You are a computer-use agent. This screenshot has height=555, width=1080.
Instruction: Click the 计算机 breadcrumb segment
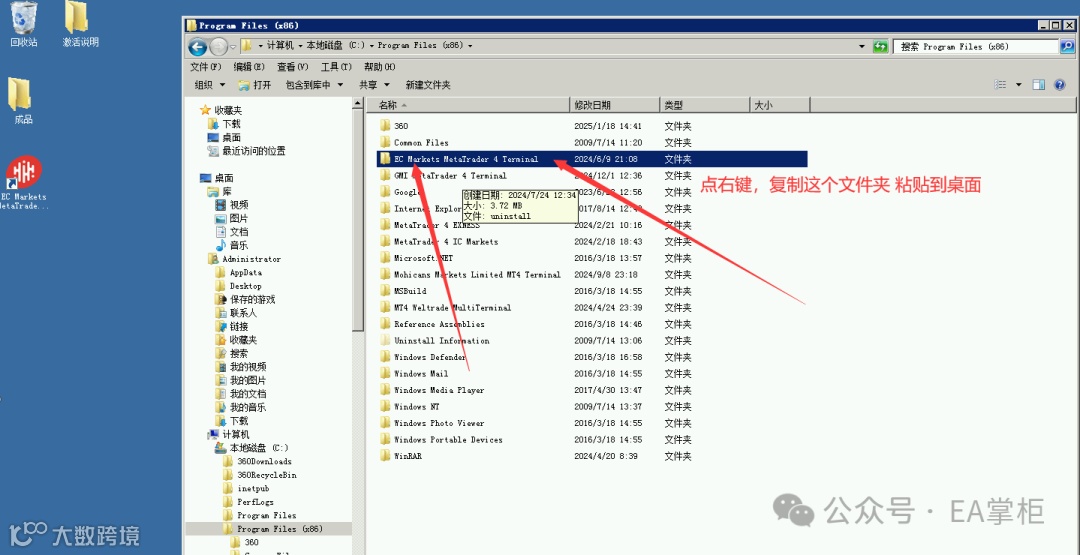280,45
